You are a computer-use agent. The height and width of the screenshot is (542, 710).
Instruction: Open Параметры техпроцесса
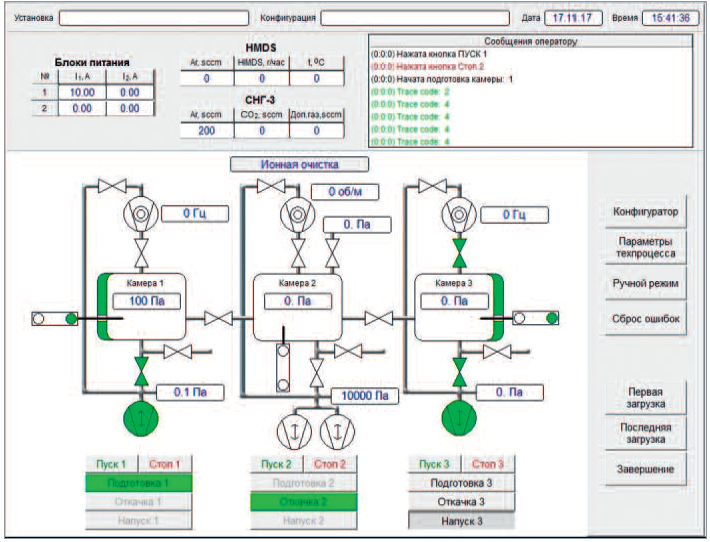646,247
